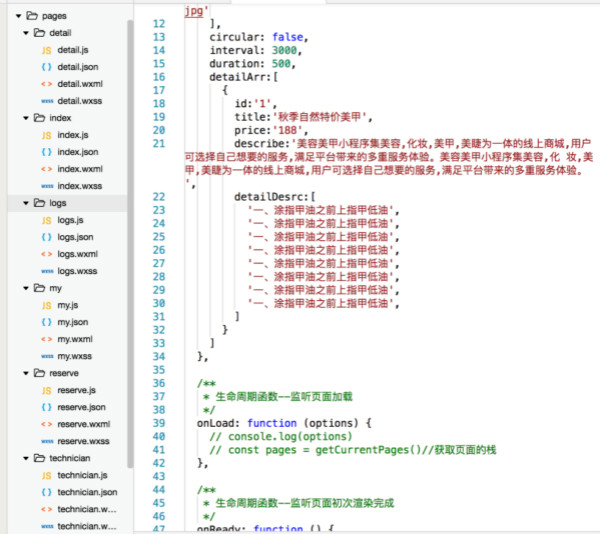Click the wxss icon of index.wxss

(47, 186)
